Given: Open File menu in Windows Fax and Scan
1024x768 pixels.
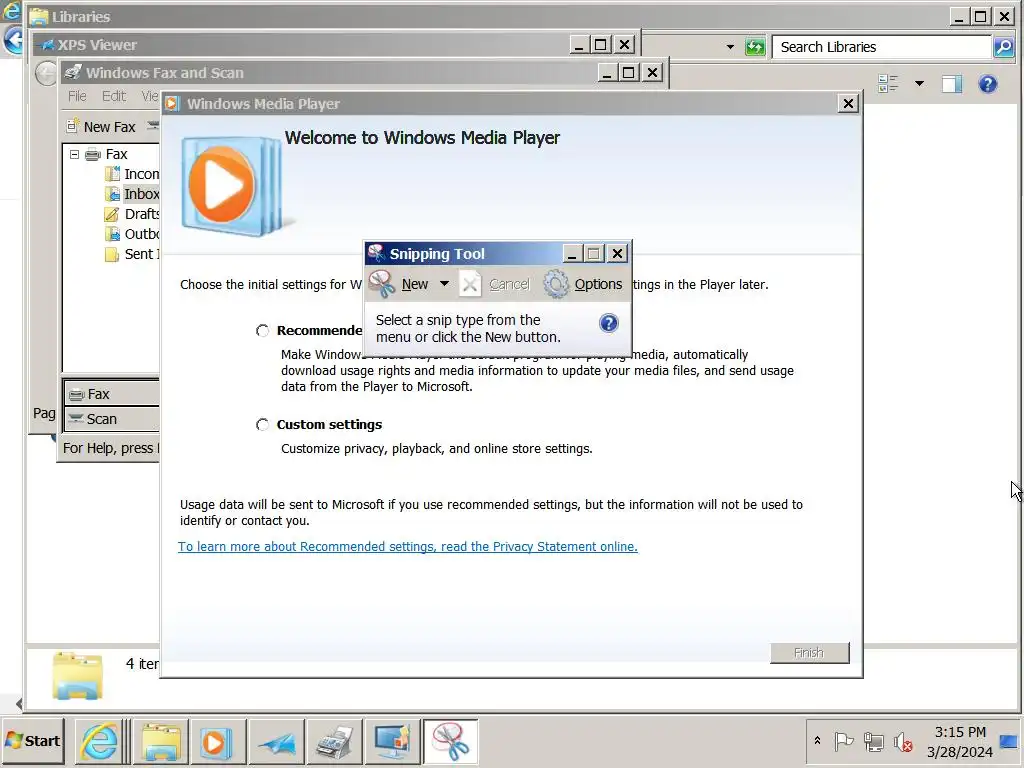Looking at the screenshot, I should pos(77,96).
